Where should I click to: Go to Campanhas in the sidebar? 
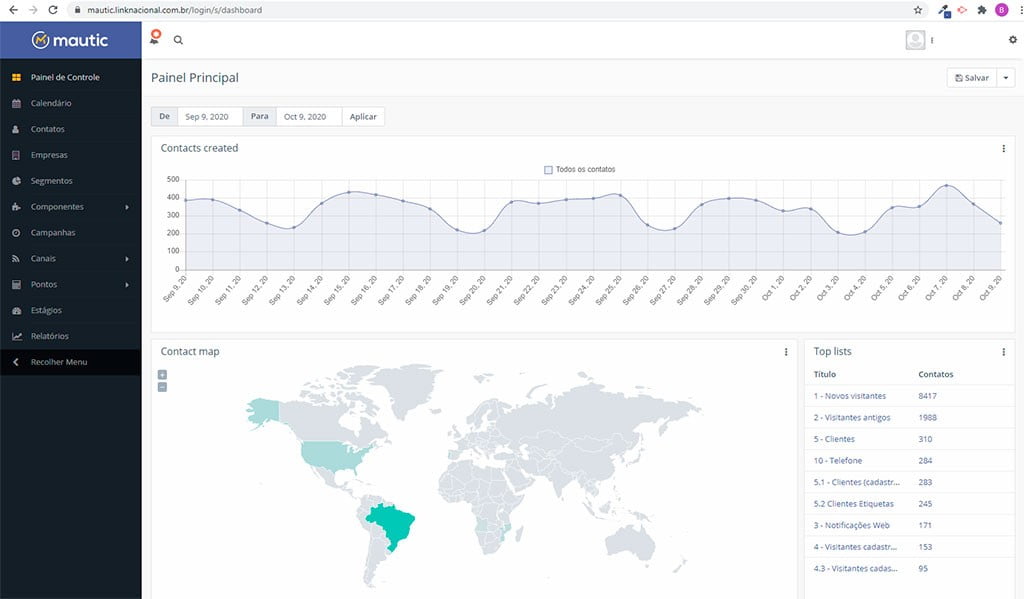pyautogui.click(x=53, y=233)
